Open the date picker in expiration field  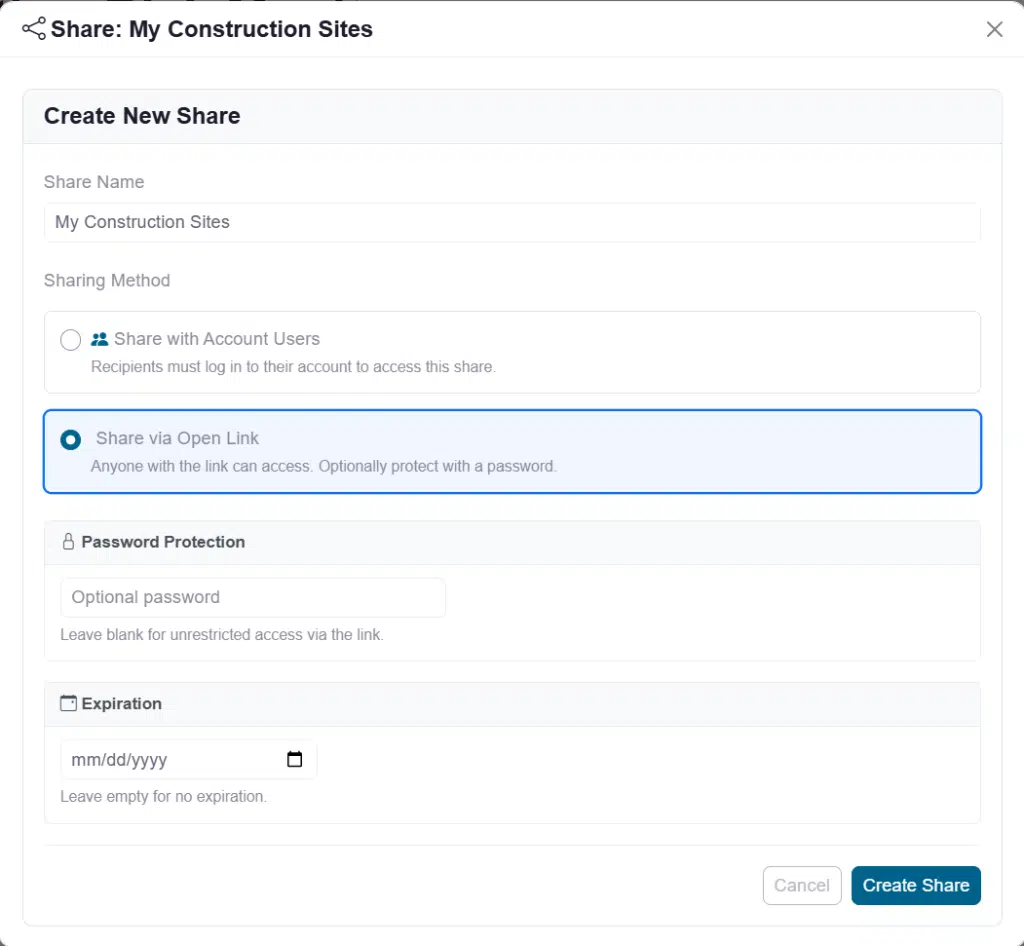click(x=294, y=760)
